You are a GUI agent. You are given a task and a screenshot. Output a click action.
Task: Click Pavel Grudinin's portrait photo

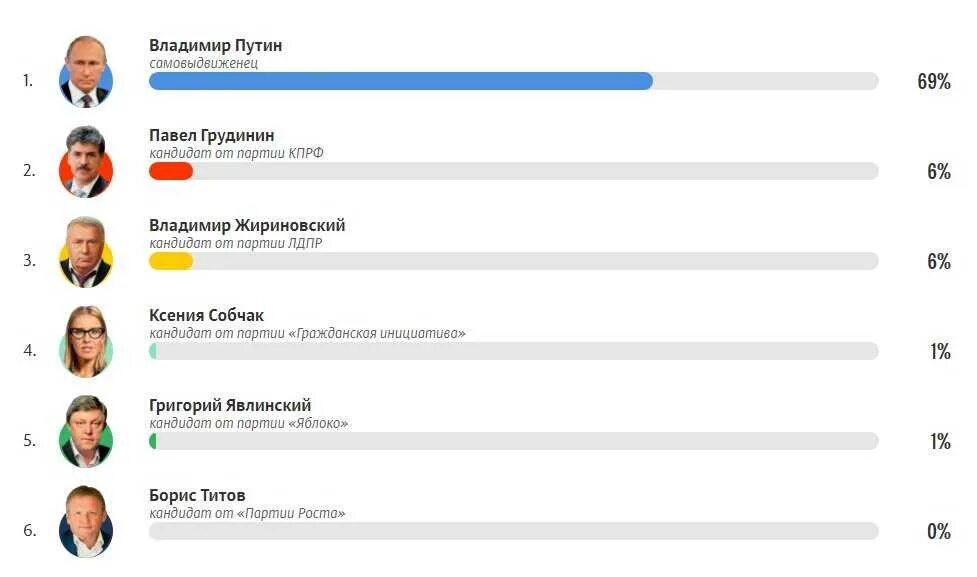click(x=86, y=162)
